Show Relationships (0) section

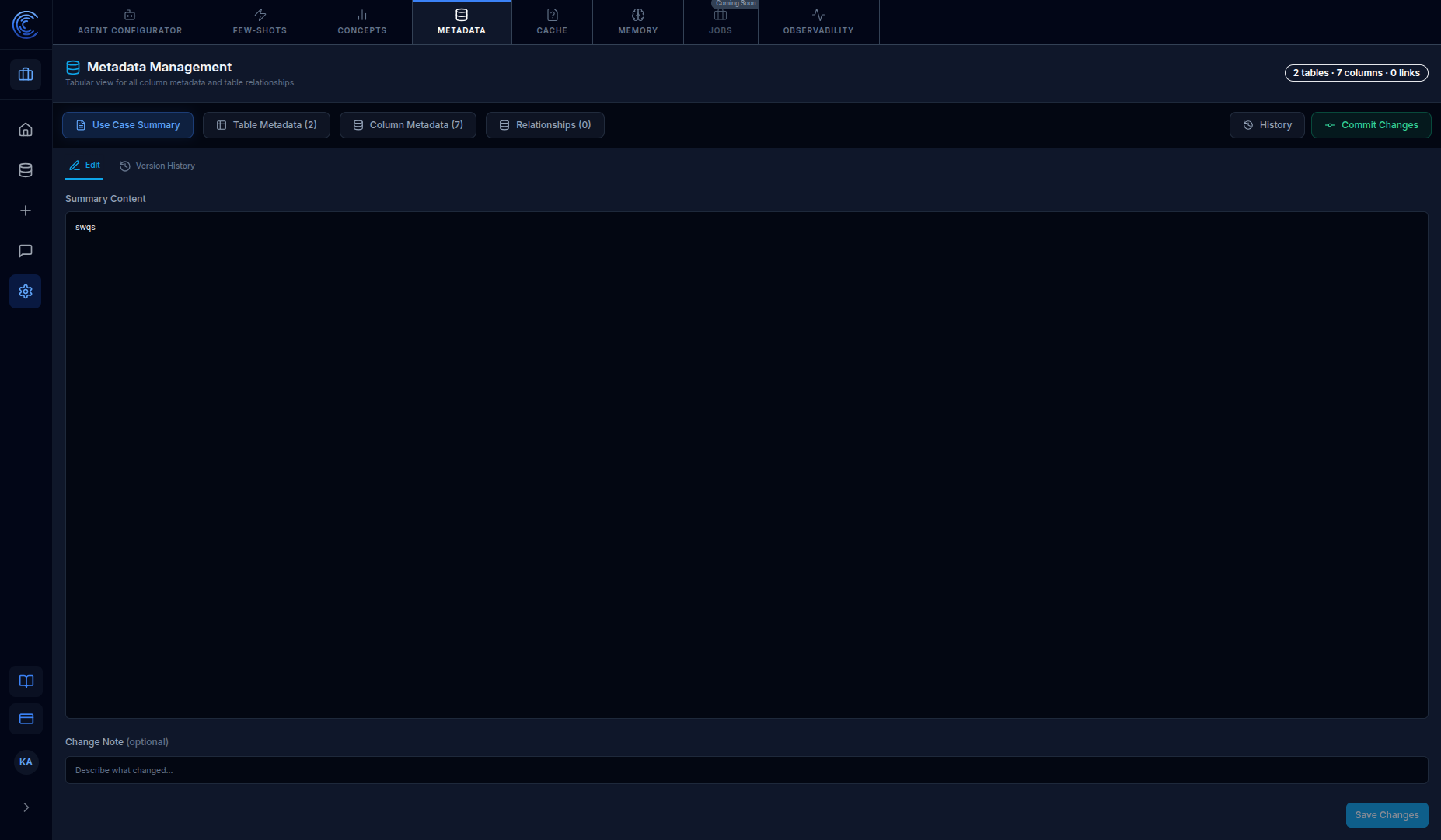click(x=545, y=125)
